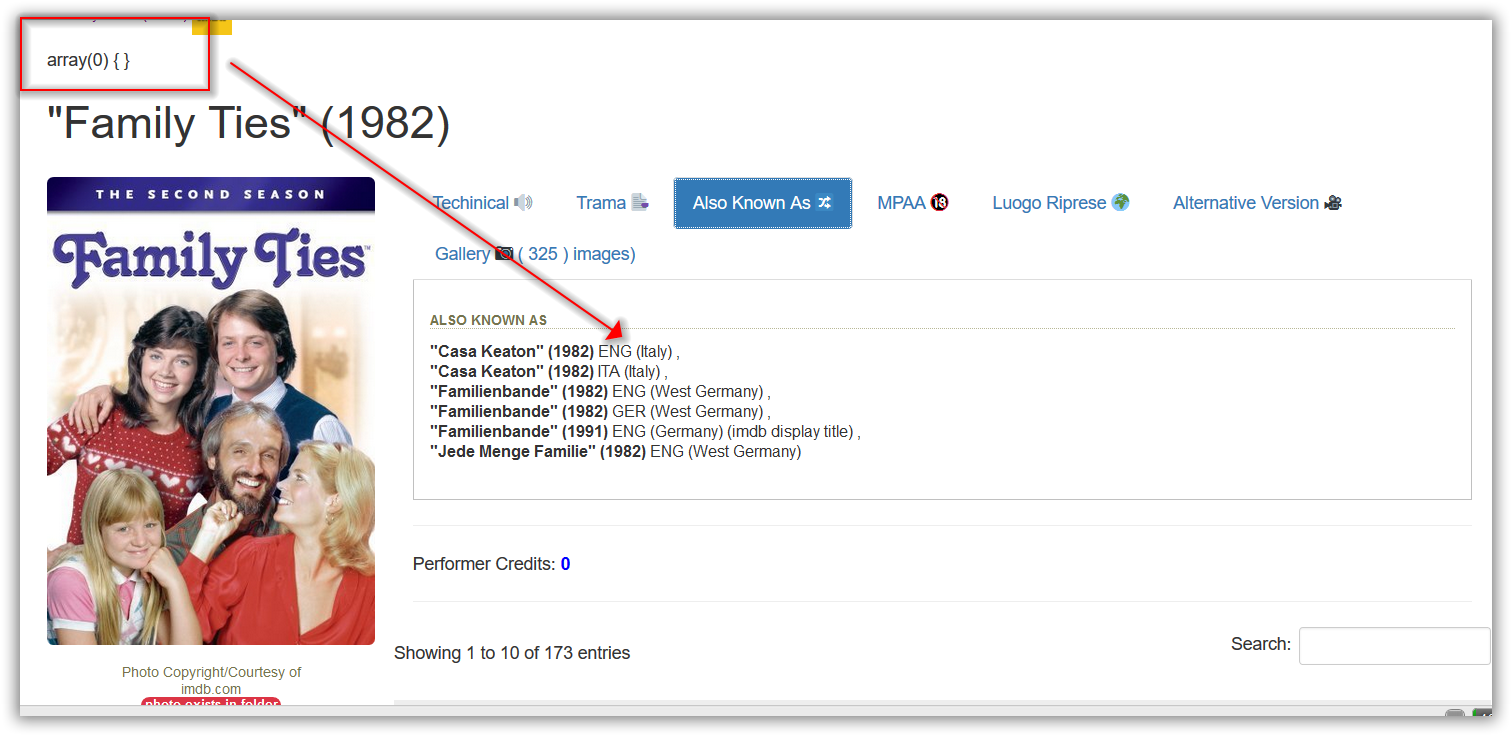1512x736 pixels.
Task: Click the "Familienbande" (1982) ENG (West Germany) entry
Action: (x=600, y=392)
